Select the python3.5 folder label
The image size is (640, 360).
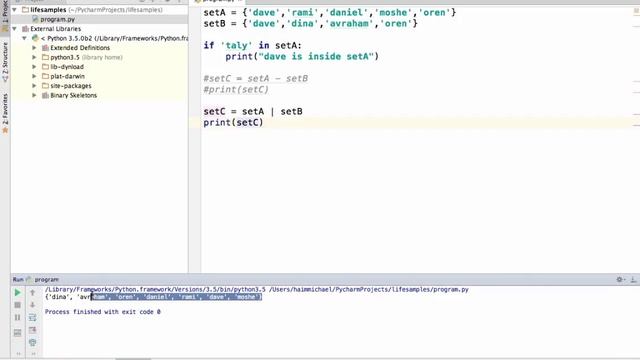click(65, 57)
